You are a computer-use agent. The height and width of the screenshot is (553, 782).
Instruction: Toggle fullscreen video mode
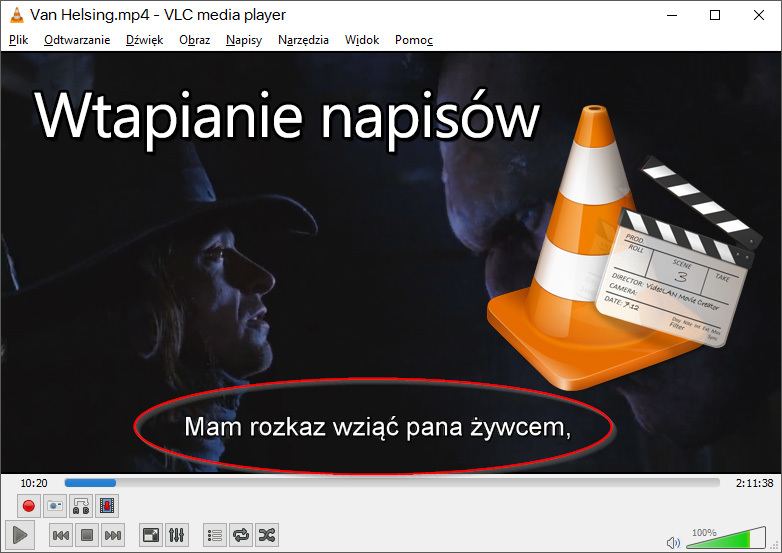pyautogui.click(x=150, y=535)
